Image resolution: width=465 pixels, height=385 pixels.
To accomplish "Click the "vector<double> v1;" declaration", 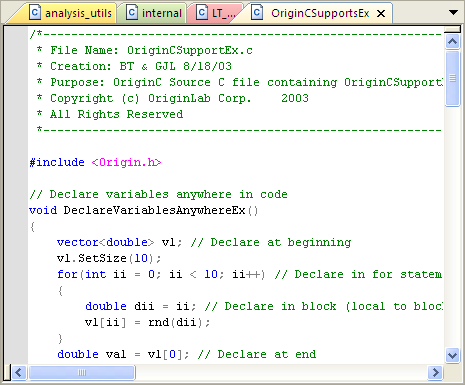I will 119,242.
